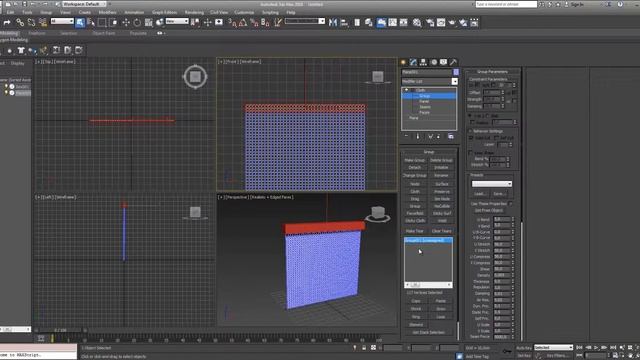Open the Presets dropdown

(x=491, y=184)
